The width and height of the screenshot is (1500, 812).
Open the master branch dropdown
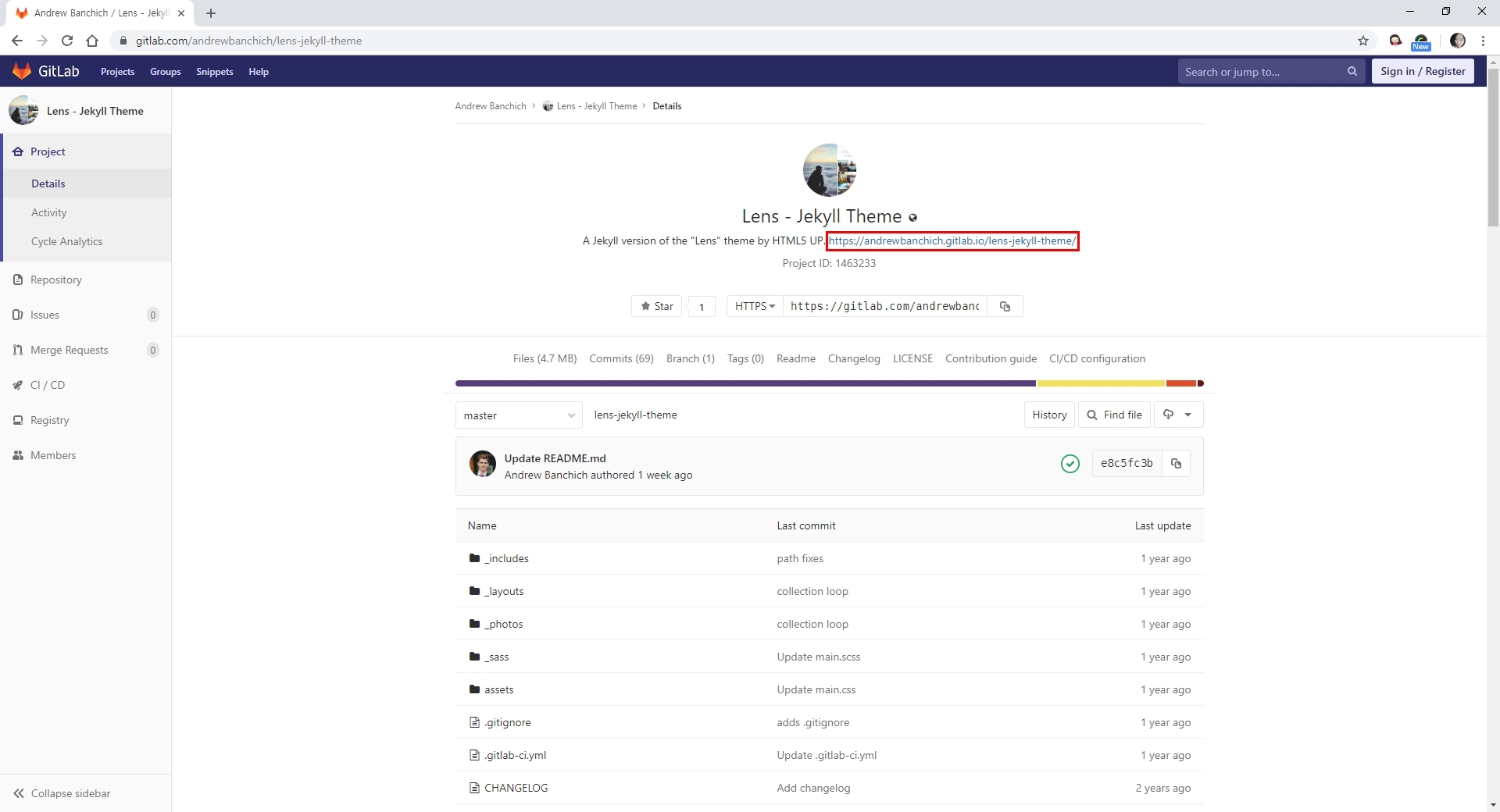(x=518, y=415)
